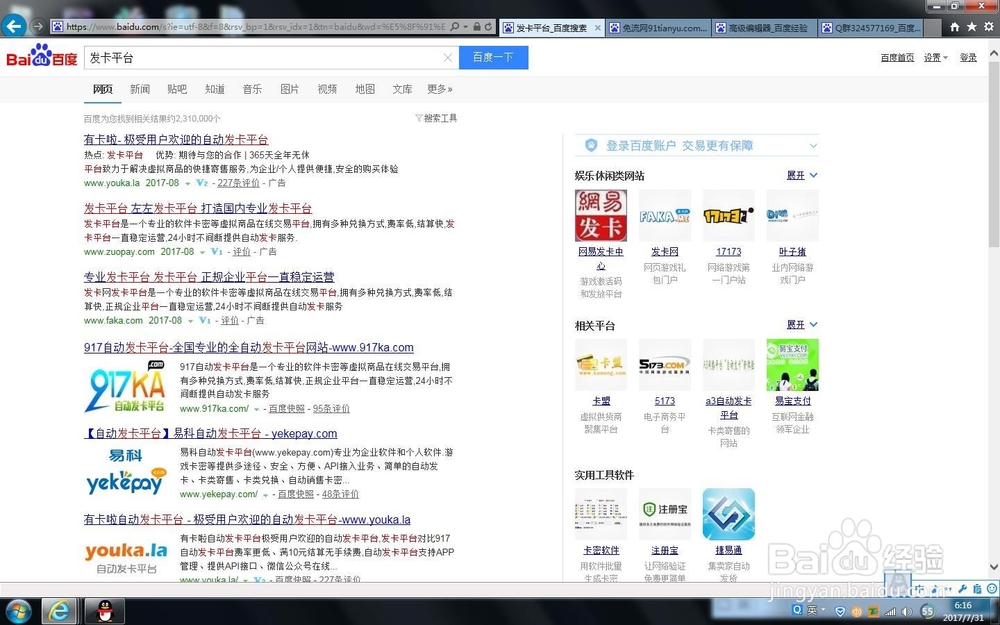Click the clock showing 6:16
This screenshot has height=625, width=1000.
pyautogui.click(x=963, y=606)
